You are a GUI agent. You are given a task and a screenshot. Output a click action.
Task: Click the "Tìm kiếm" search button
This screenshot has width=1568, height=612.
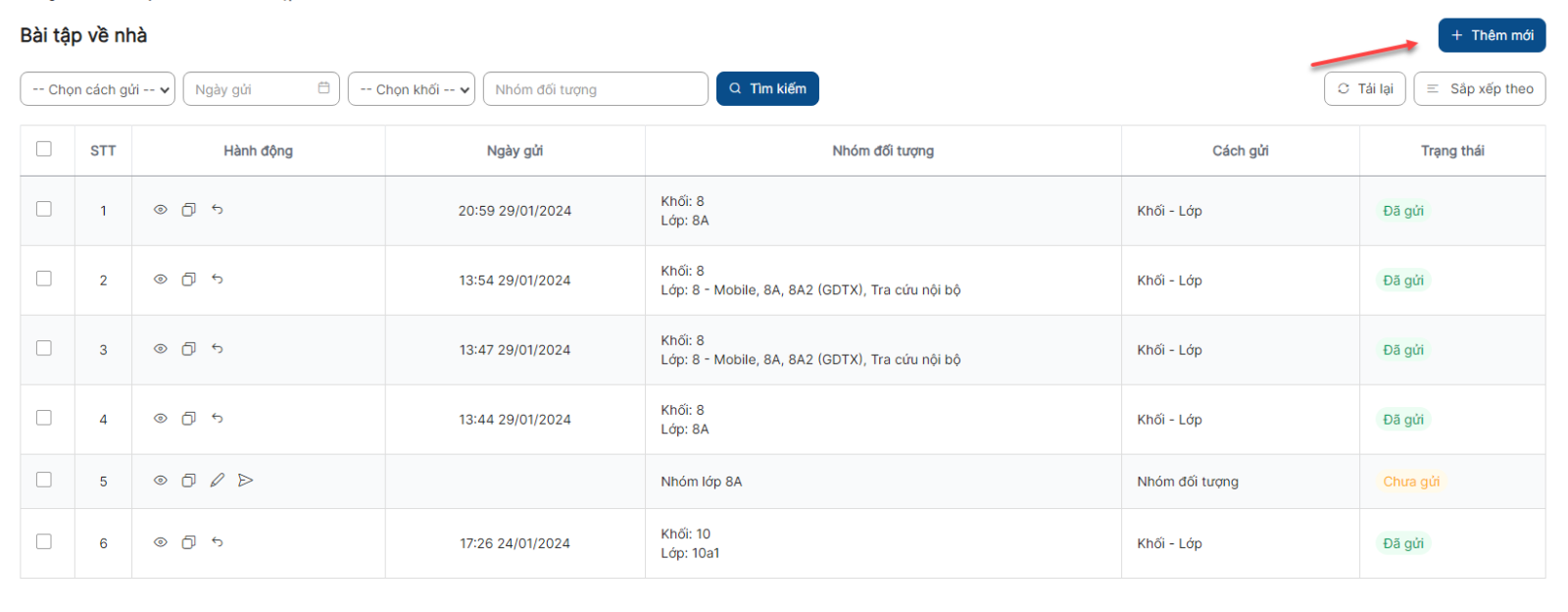point(767,89)
